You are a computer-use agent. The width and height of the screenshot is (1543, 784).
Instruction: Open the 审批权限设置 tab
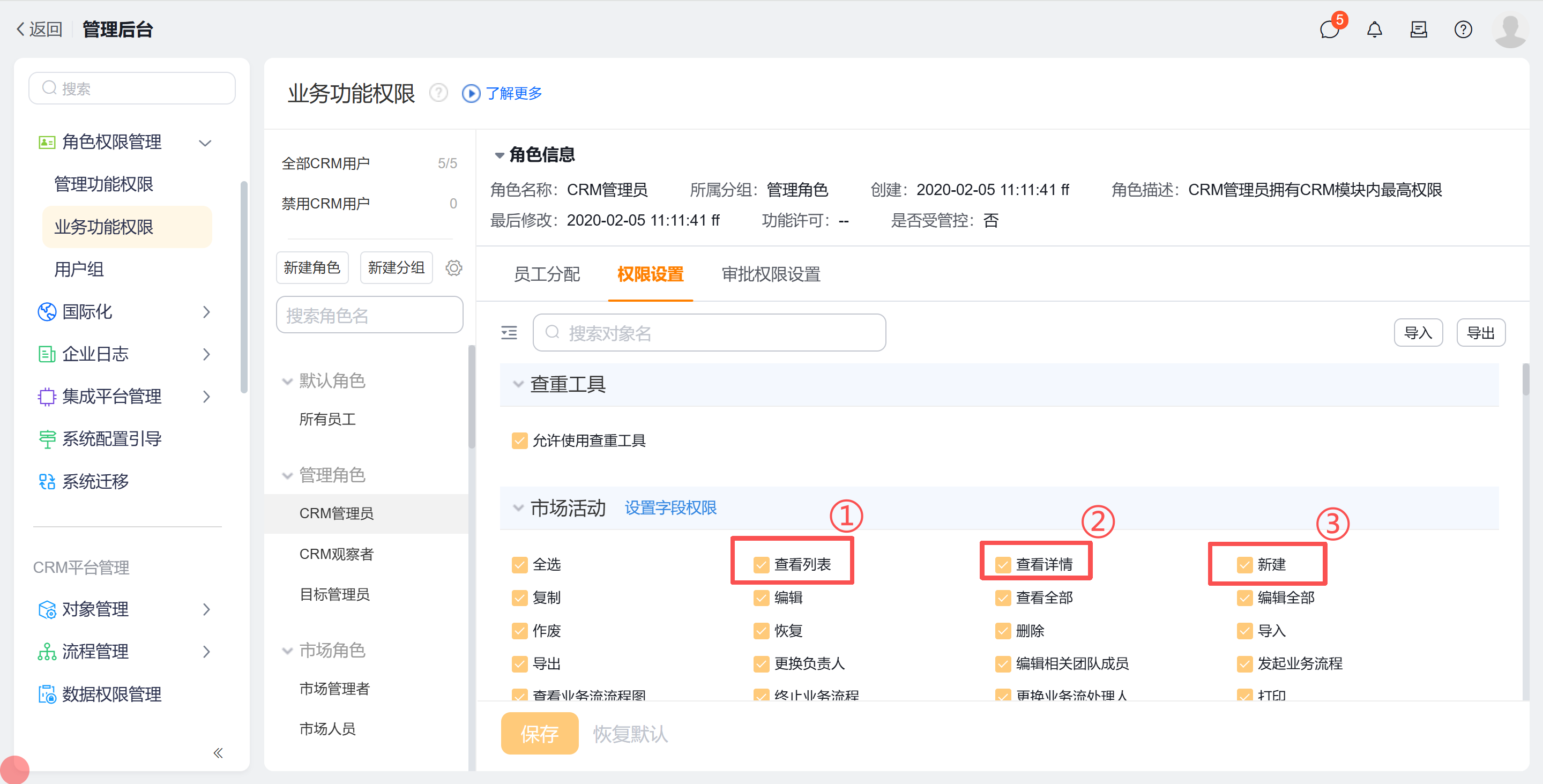(x=771, y=274)
